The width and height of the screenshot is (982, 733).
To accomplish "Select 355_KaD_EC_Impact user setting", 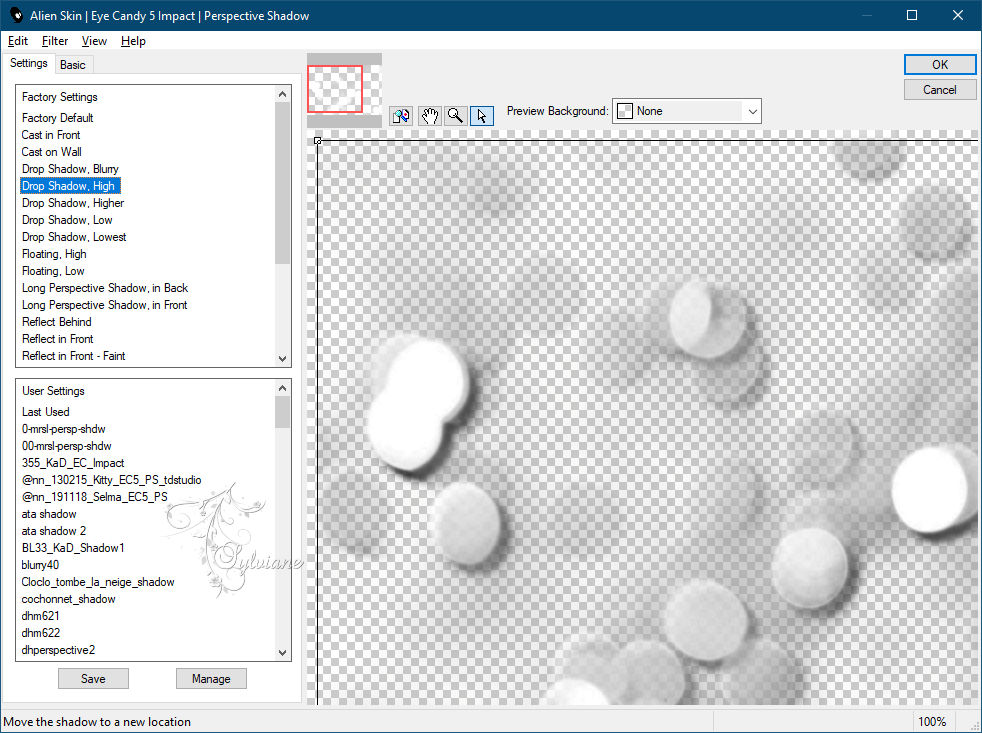I will click(73, 462).
